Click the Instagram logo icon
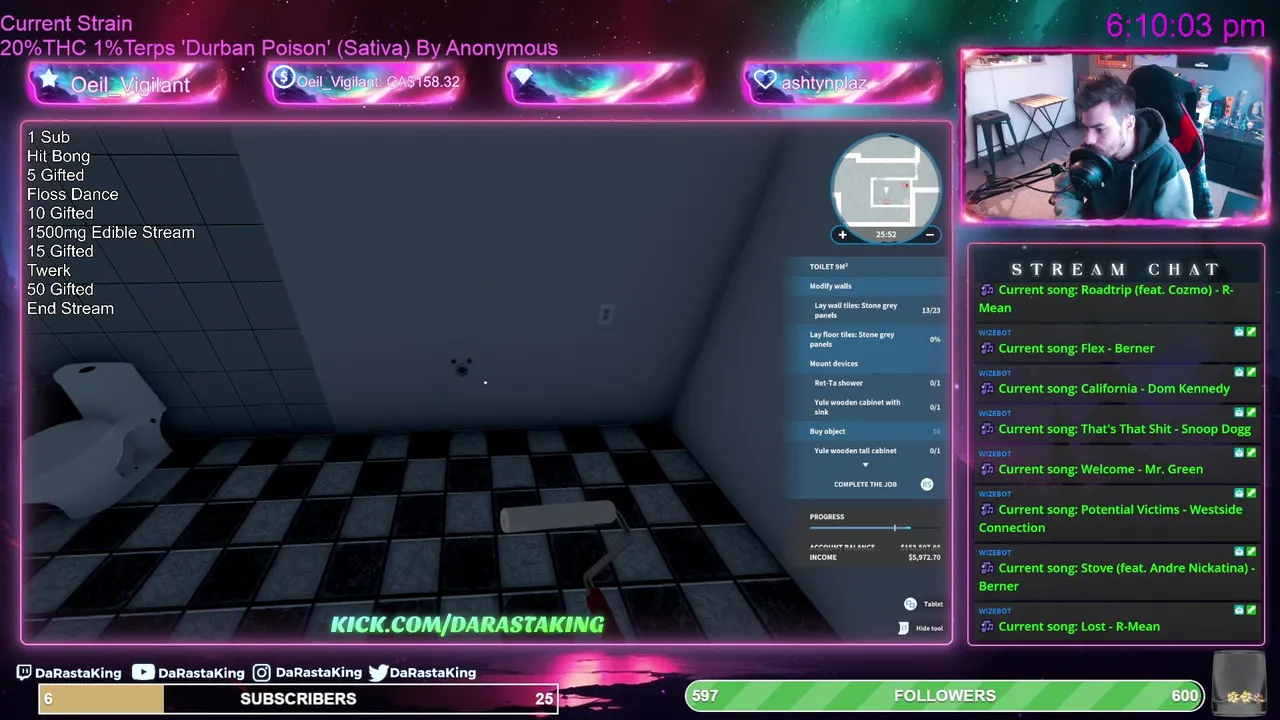 [261, 673]
